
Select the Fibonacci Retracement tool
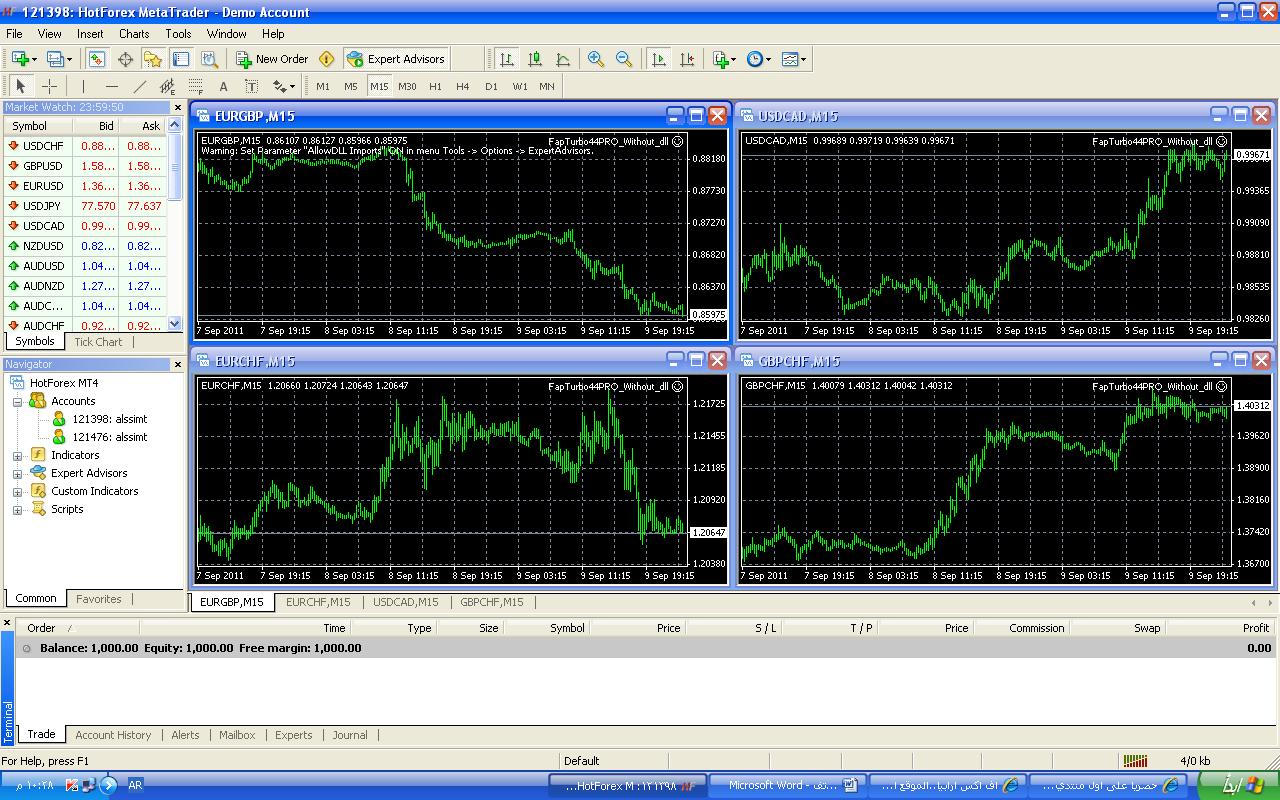[195, 86]
